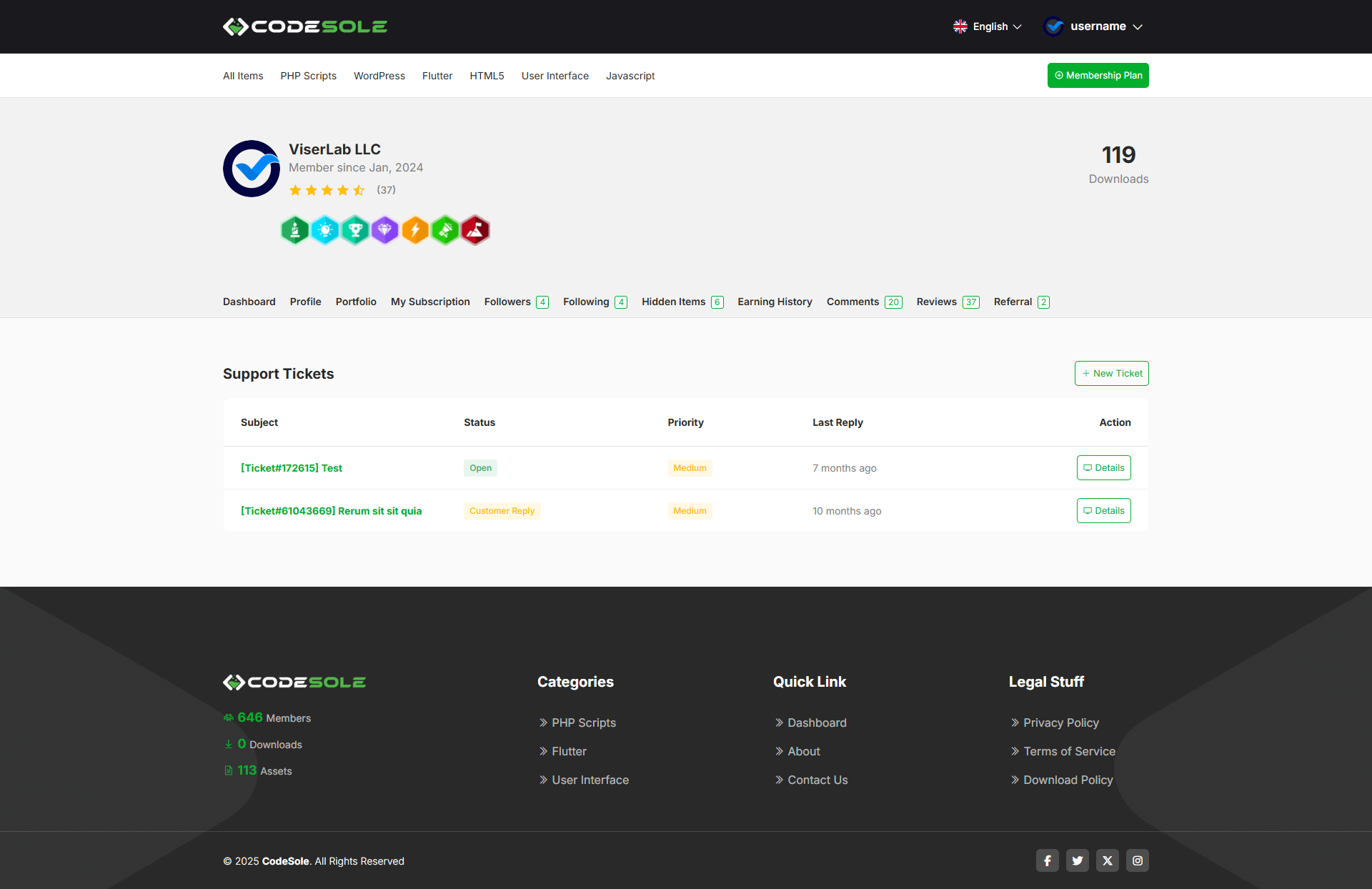Viewport: 1372px width, 889px height.
Task: Click the ViserLab LLC profile avatar
Action: tap(252, 169)
